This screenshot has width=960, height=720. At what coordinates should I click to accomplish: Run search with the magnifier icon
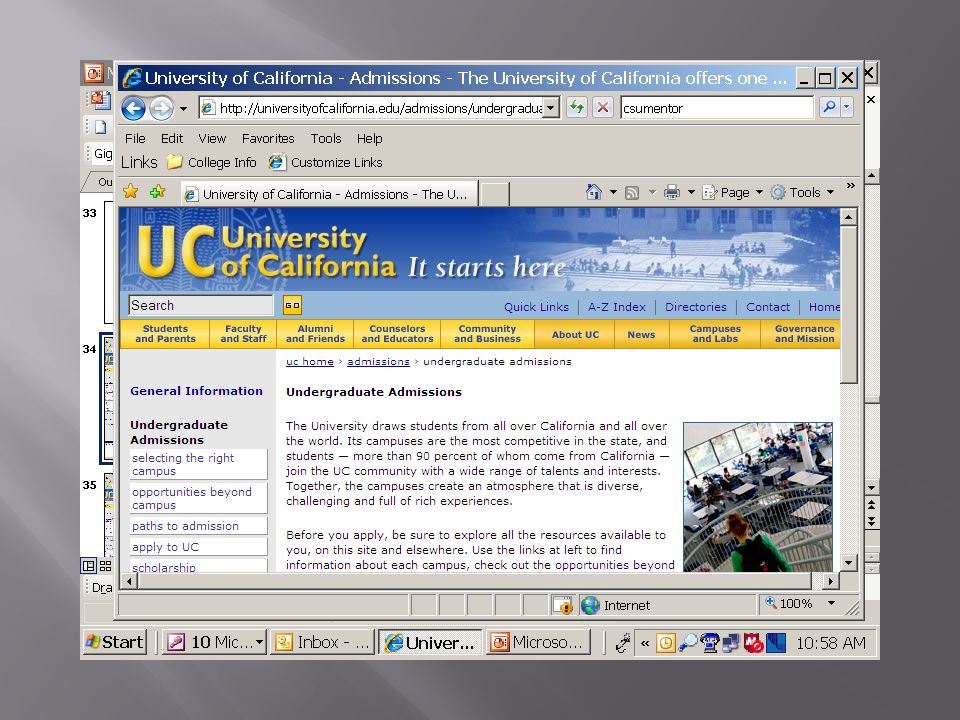830,107
